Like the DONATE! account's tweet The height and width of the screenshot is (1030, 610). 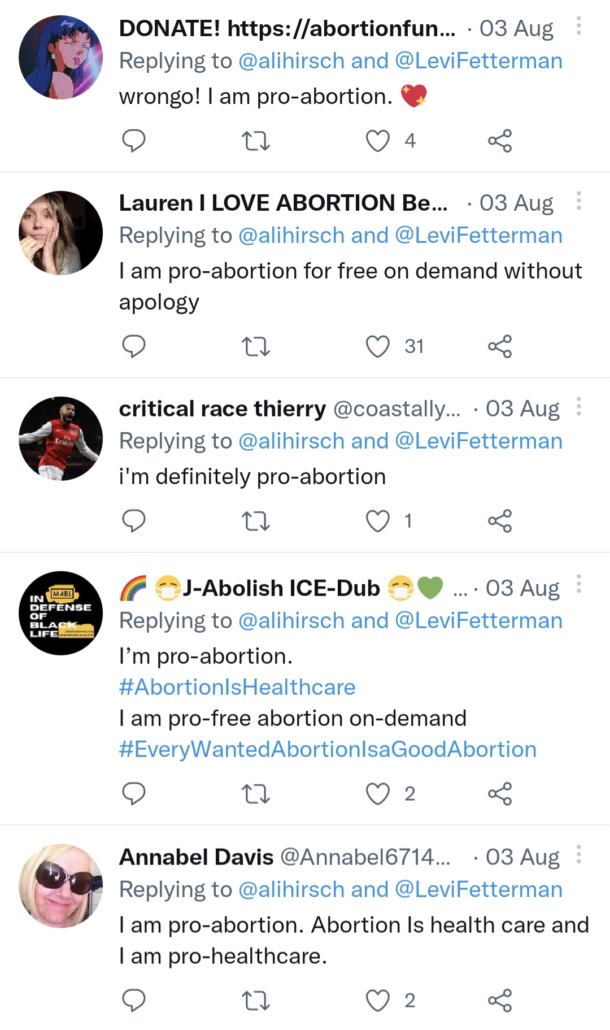(377, 141)
